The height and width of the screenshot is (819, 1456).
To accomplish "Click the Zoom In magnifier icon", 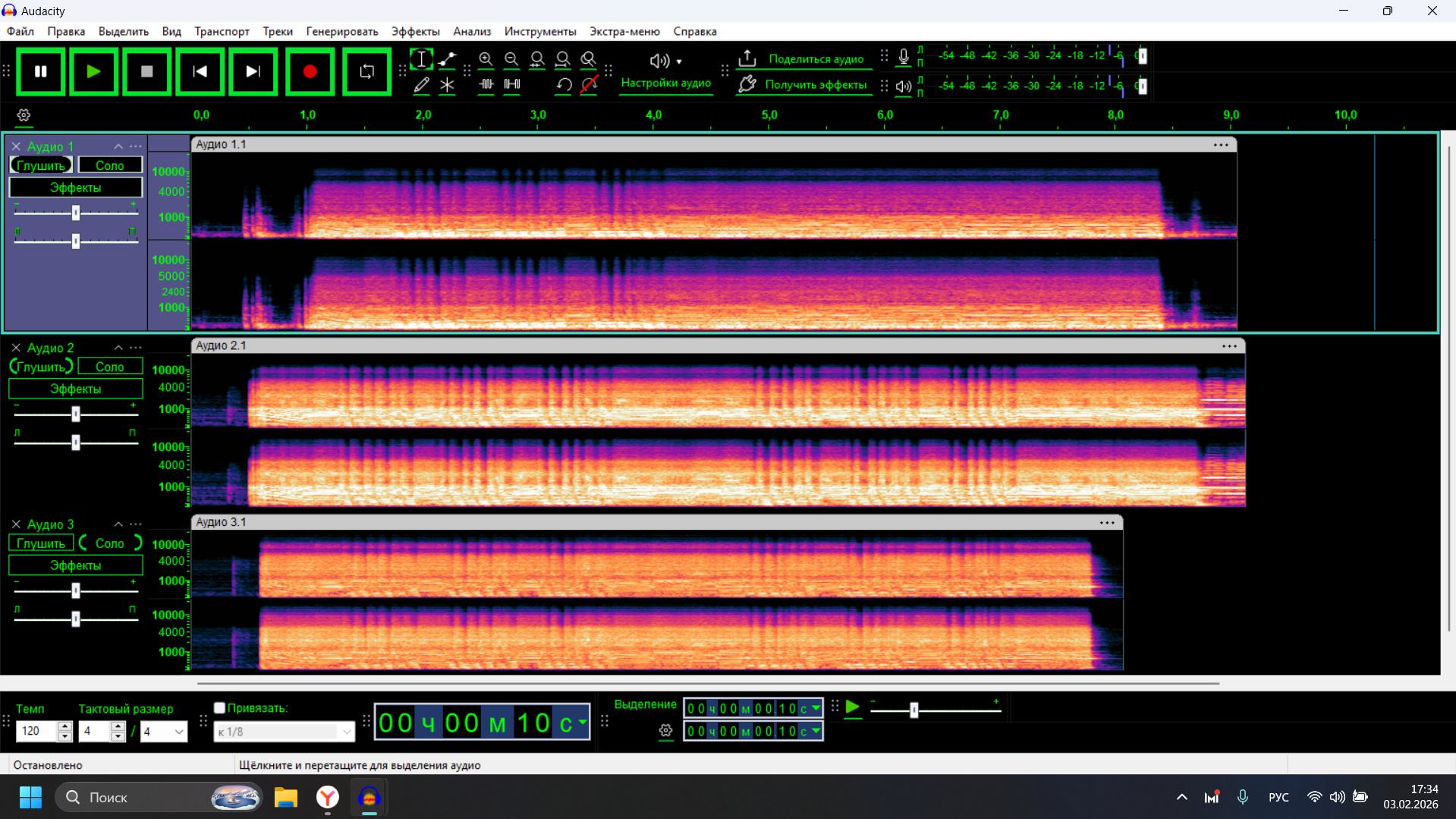I will [486, 59].
